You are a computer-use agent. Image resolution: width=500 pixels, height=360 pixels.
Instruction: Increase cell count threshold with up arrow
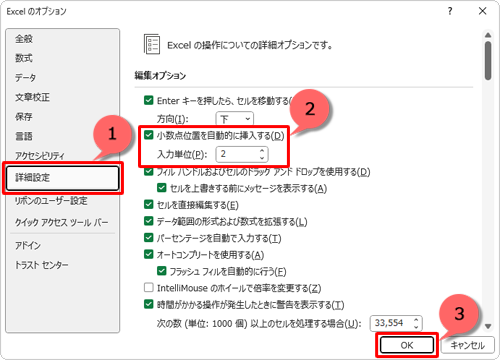(416, 320)
